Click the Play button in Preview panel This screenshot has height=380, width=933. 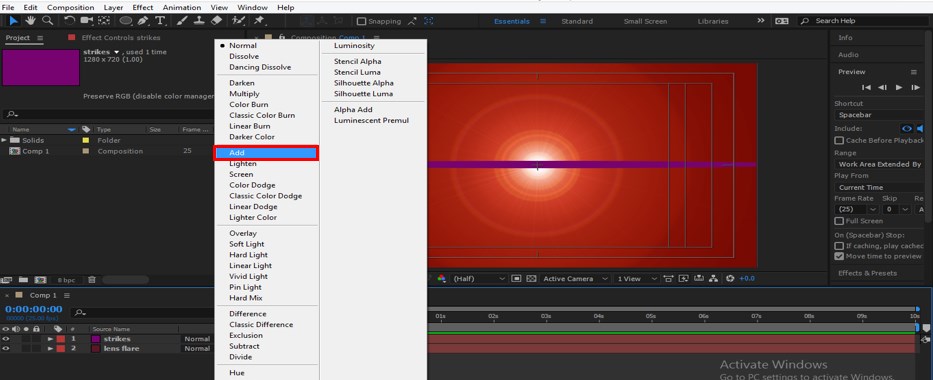click(x=899, y=87)
